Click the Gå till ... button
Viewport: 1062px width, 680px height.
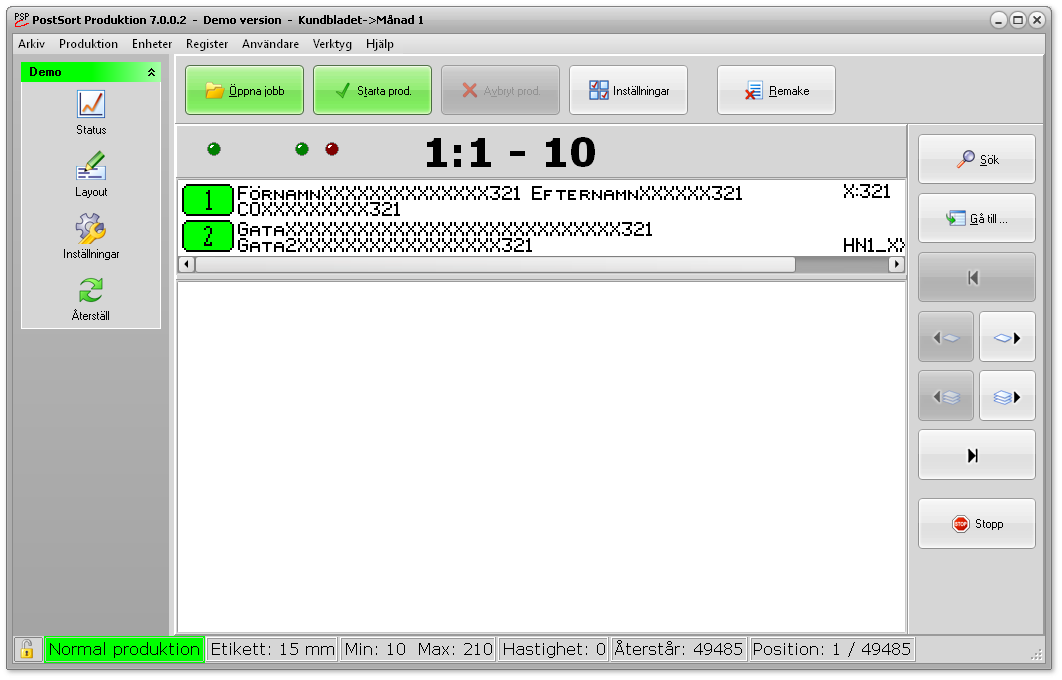point(977,218)
